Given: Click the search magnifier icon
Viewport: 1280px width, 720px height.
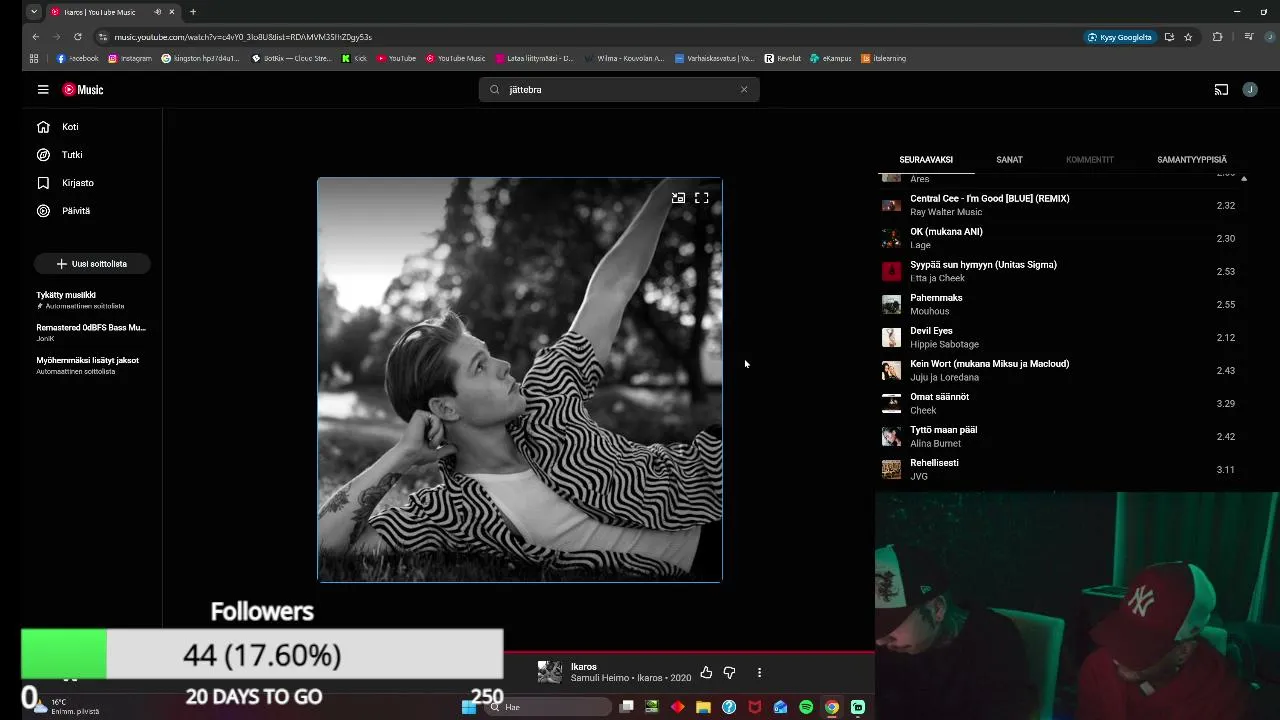Looking at the screenshot, I should click(494, 89).
